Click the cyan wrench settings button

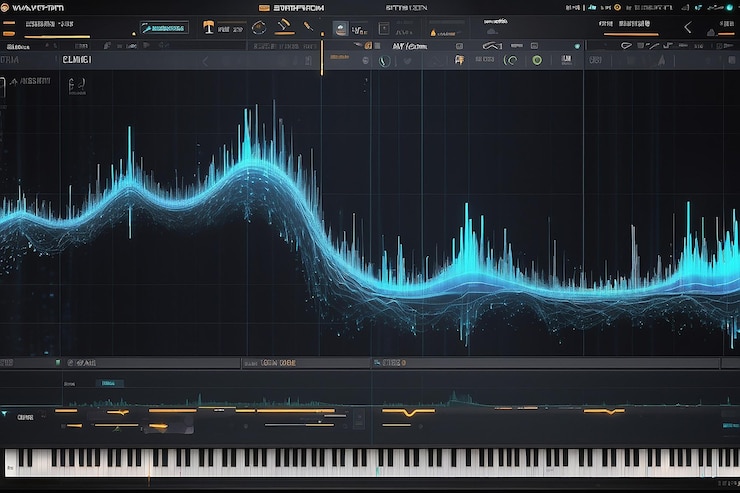[164, 28]
